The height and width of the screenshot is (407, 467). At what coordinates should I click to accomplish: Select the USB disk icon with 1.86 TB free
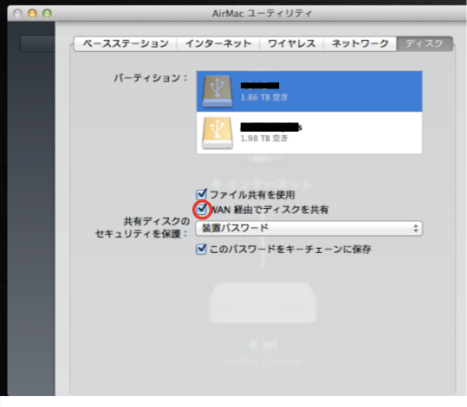pos(217,91)
